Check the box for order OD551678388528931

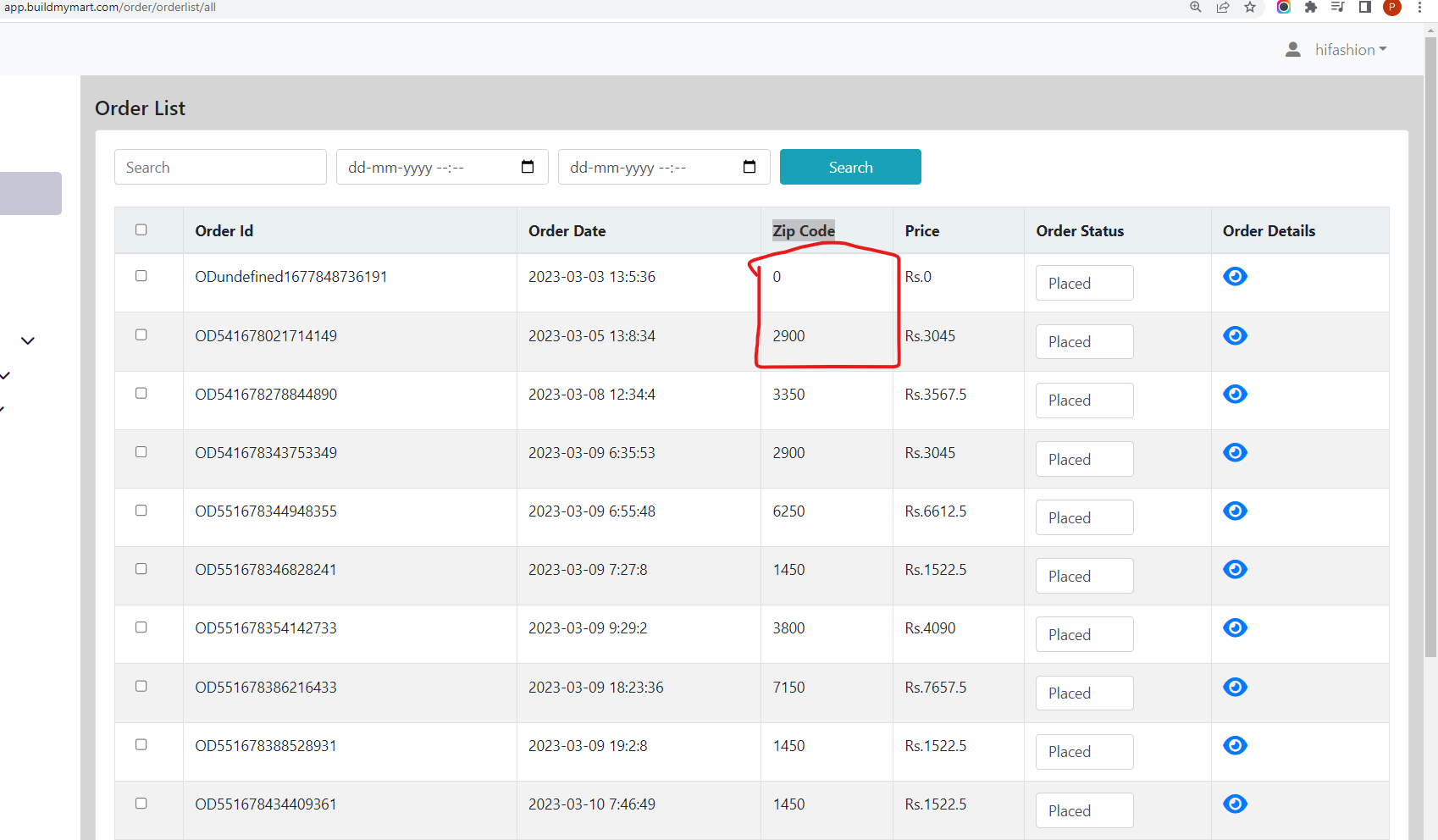141,744
